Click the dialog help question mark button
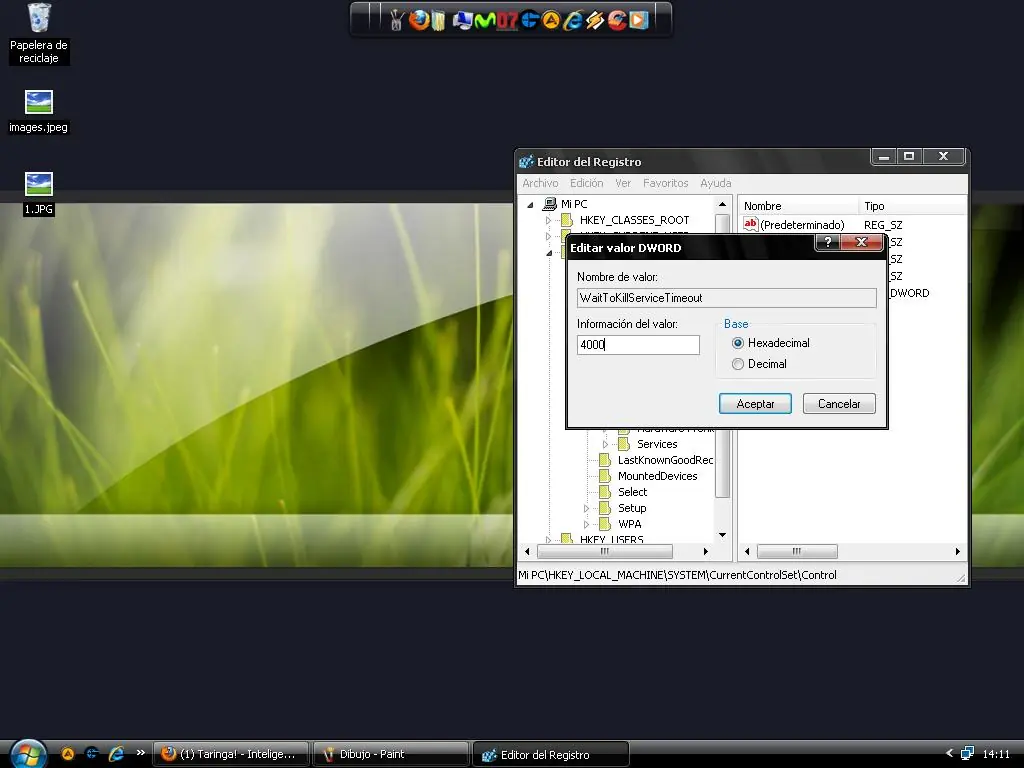Screen dimensions: 1024x768 pyautogui.click(x=827, y=242)
